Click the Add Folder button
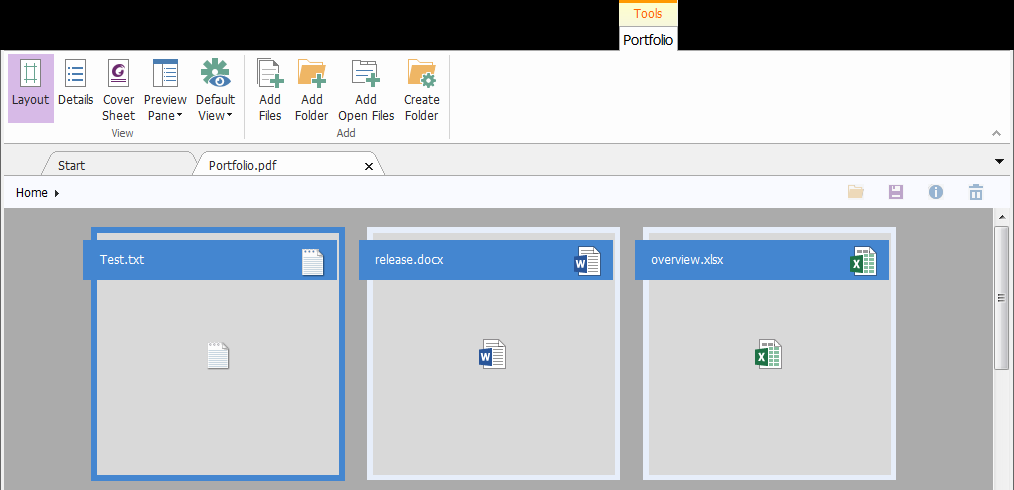The width and height of the screenshot is (1014, 490). 312,89
